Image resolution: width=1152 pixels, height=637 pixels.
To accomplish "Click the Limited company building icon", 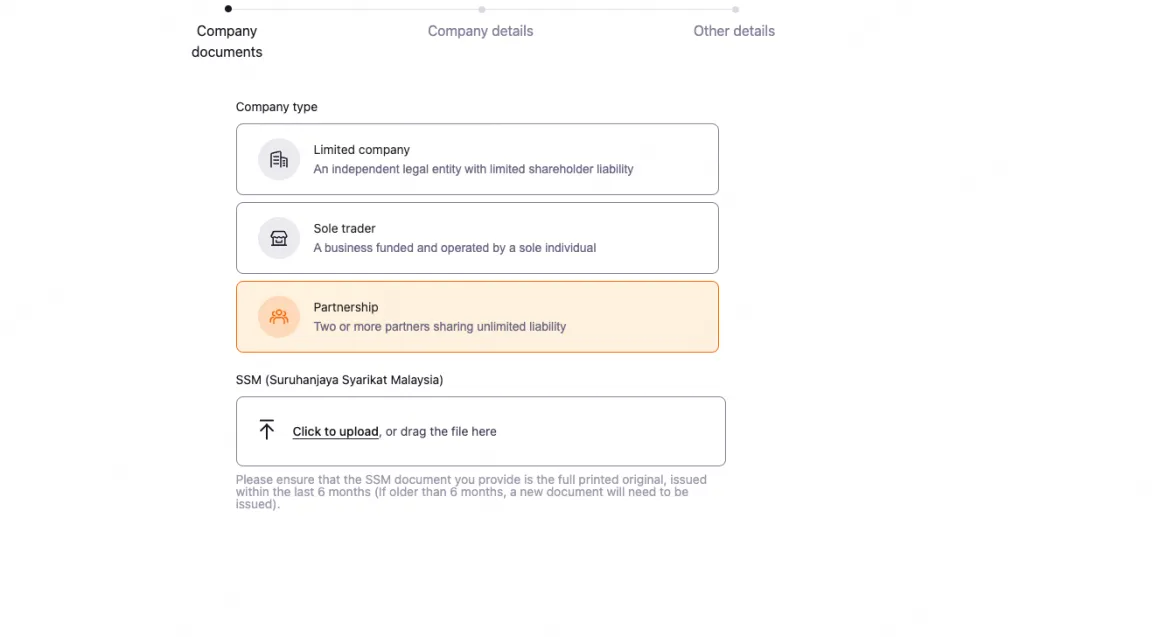I will point(279,160).
